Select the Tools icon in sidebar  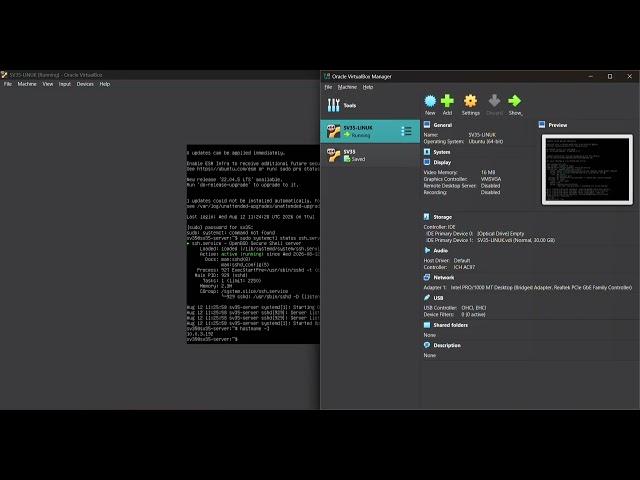[x=333, y=105]
